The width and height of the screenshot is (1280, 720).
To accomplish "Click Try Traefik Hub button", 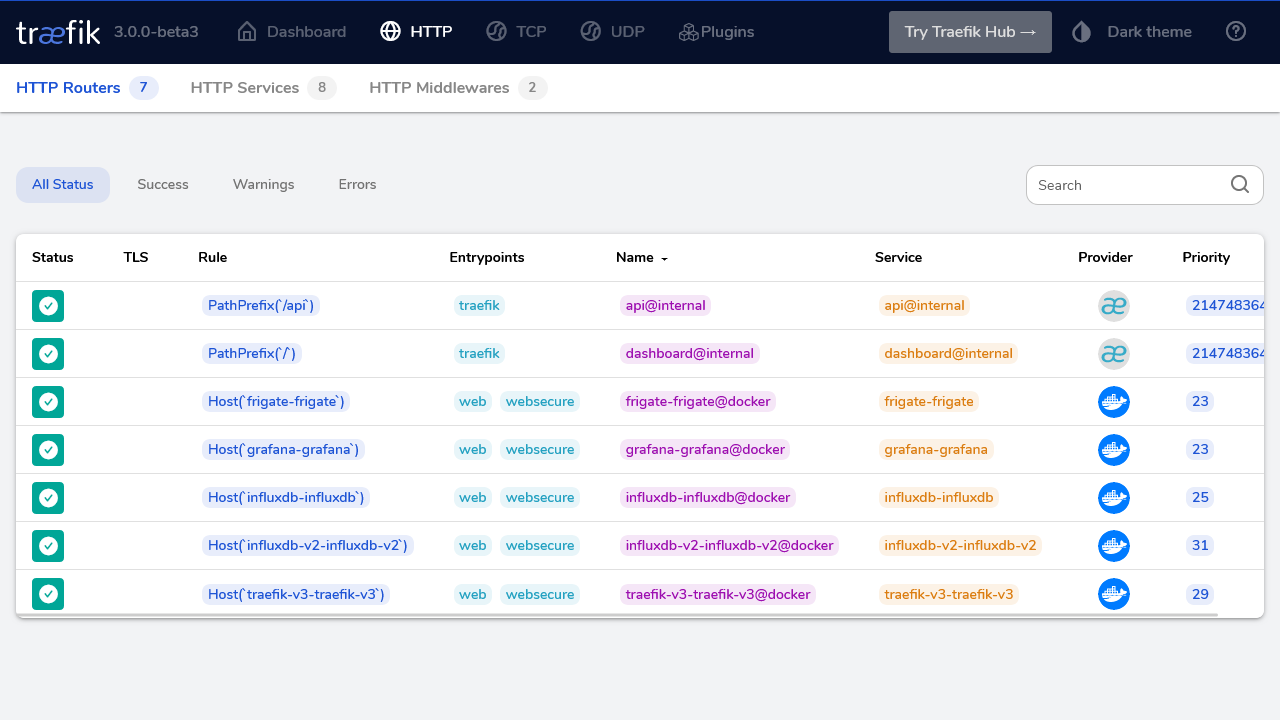I will 970,32.
